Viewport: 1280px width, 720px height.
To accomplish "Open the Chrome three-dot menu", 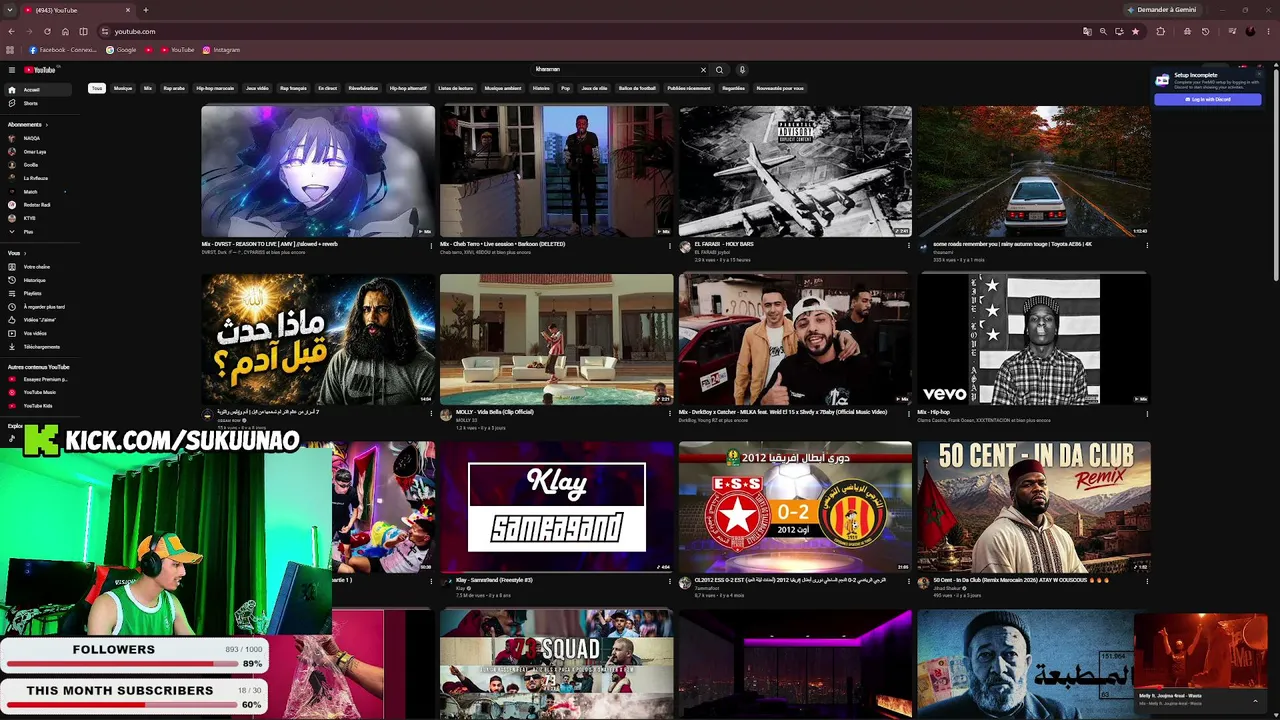I will (1269, 31).
